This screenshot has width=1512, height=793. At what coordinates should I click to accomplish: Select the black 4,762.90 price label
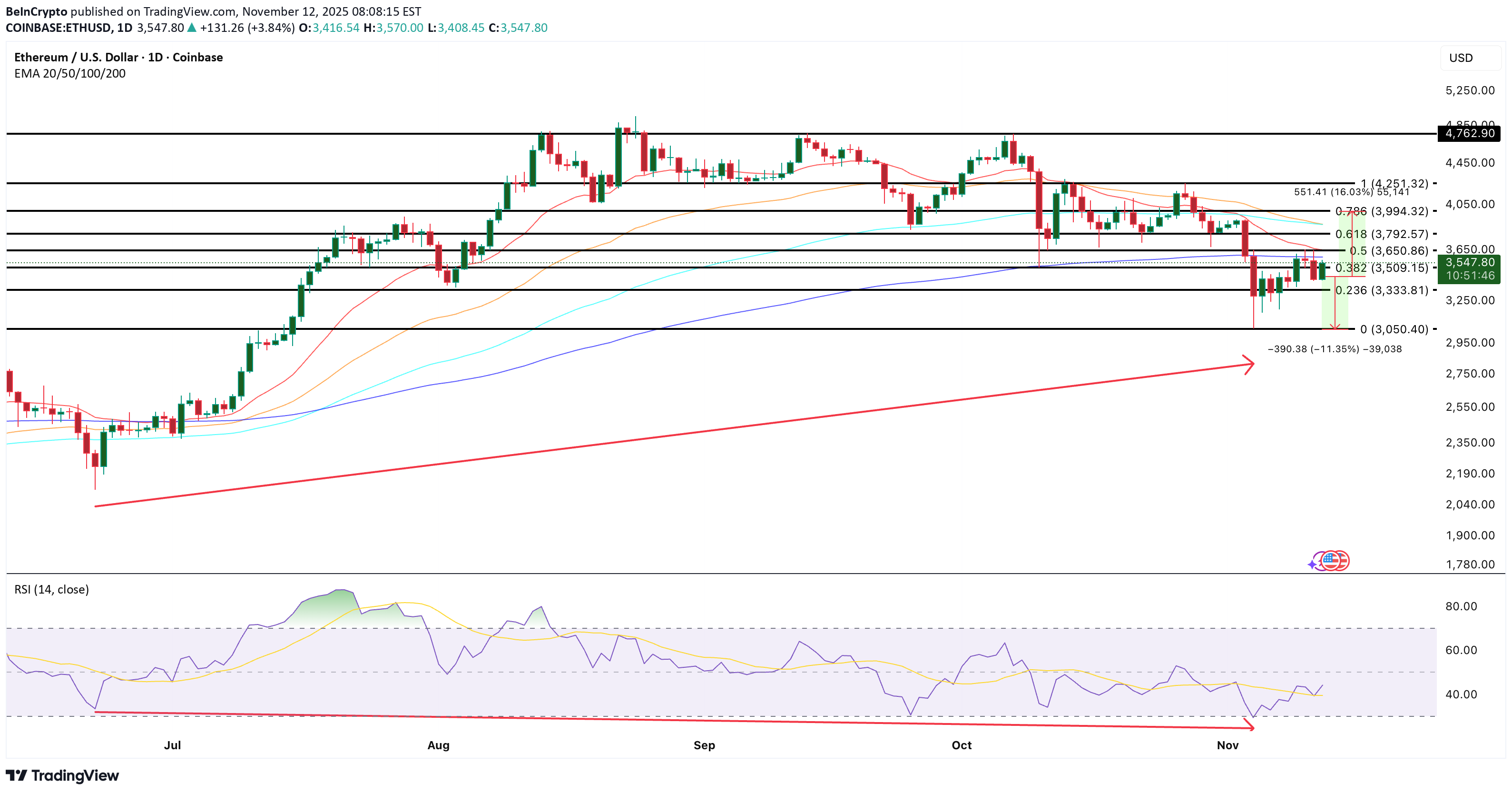tap(1469, 133)
